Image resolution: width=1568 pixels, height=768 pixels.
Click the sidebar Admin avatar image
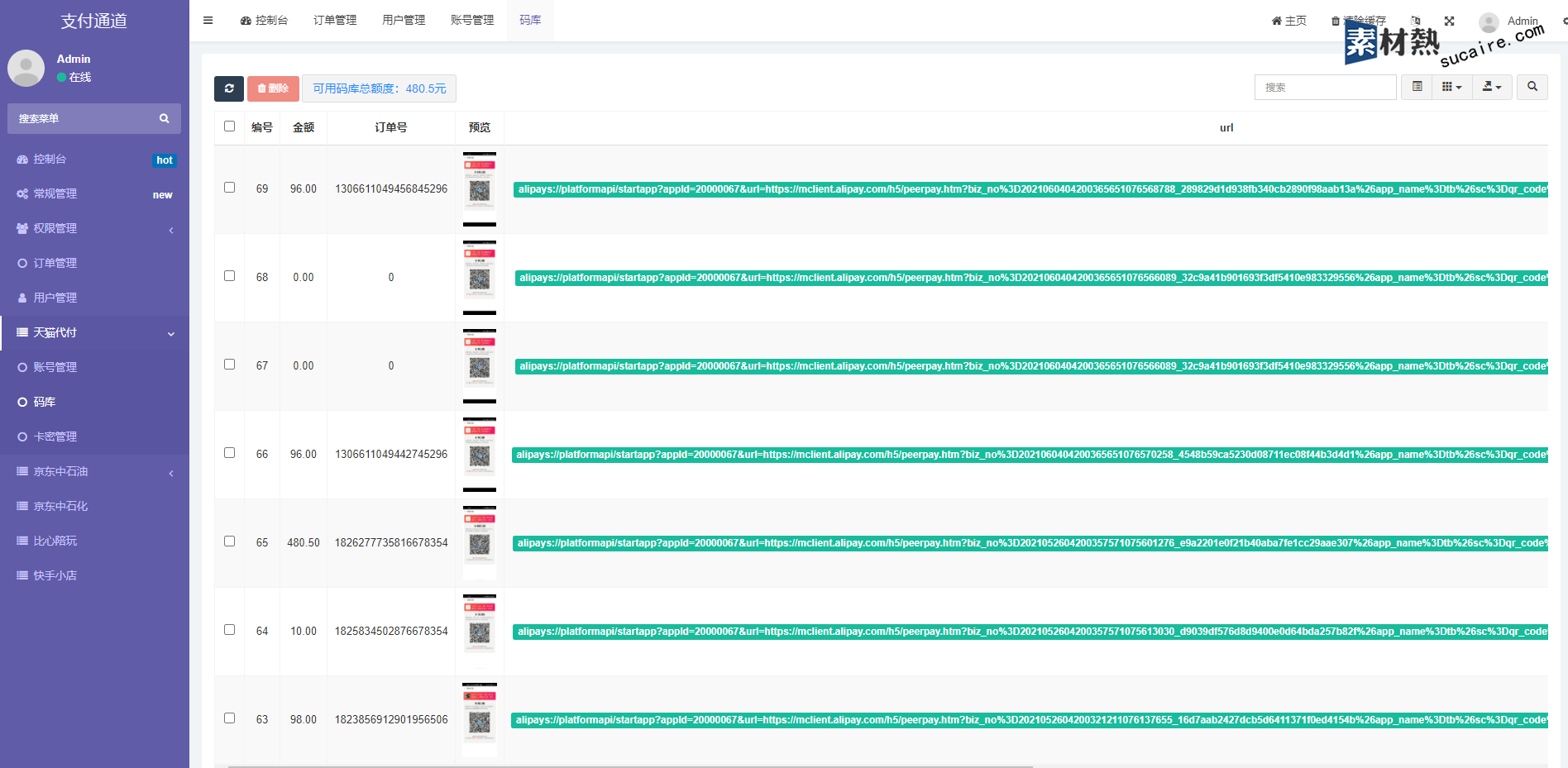click(26, 68)
